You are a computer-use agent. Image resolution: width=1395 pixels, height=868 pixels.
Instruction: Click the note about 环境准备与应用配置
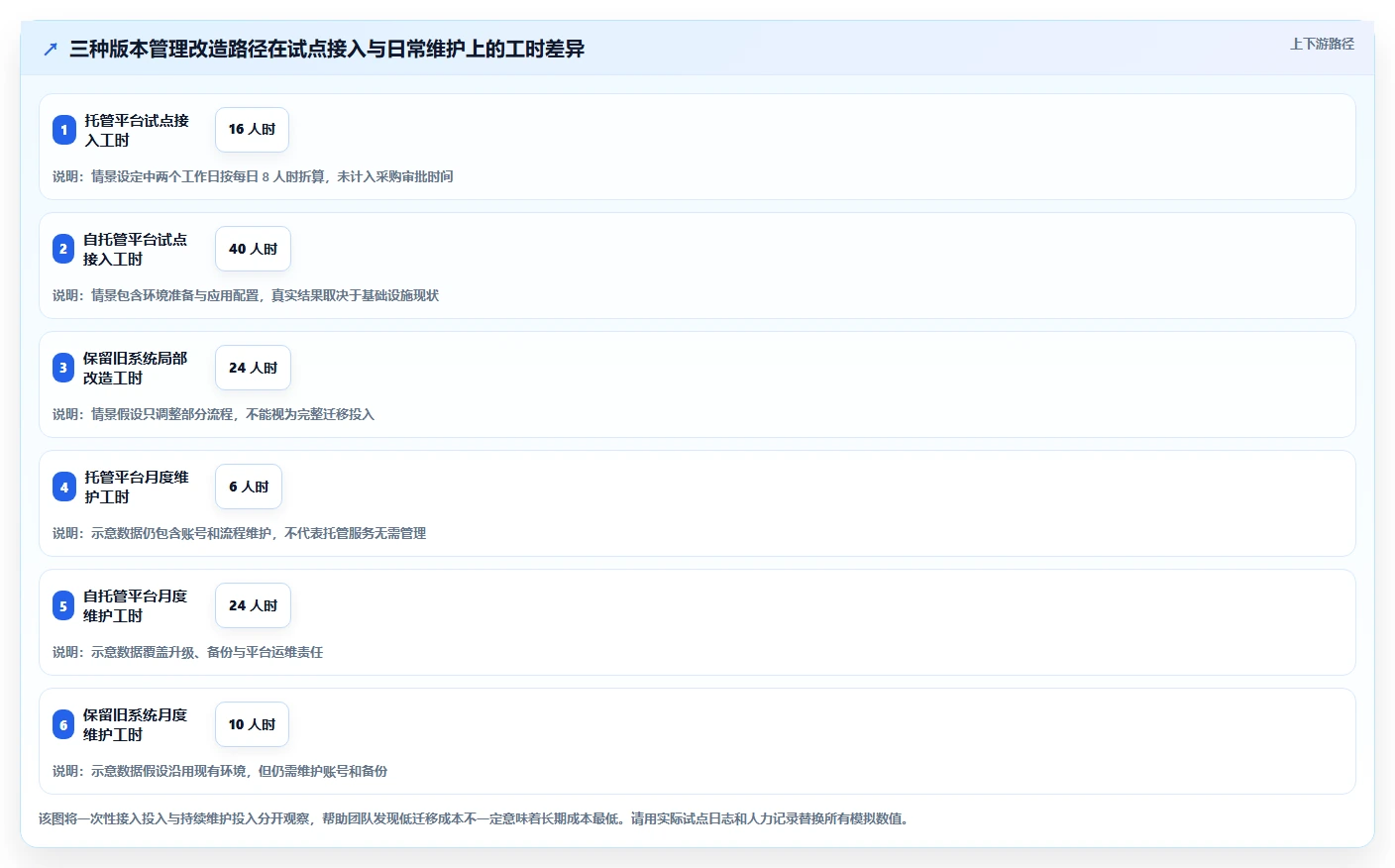(246, 295)
